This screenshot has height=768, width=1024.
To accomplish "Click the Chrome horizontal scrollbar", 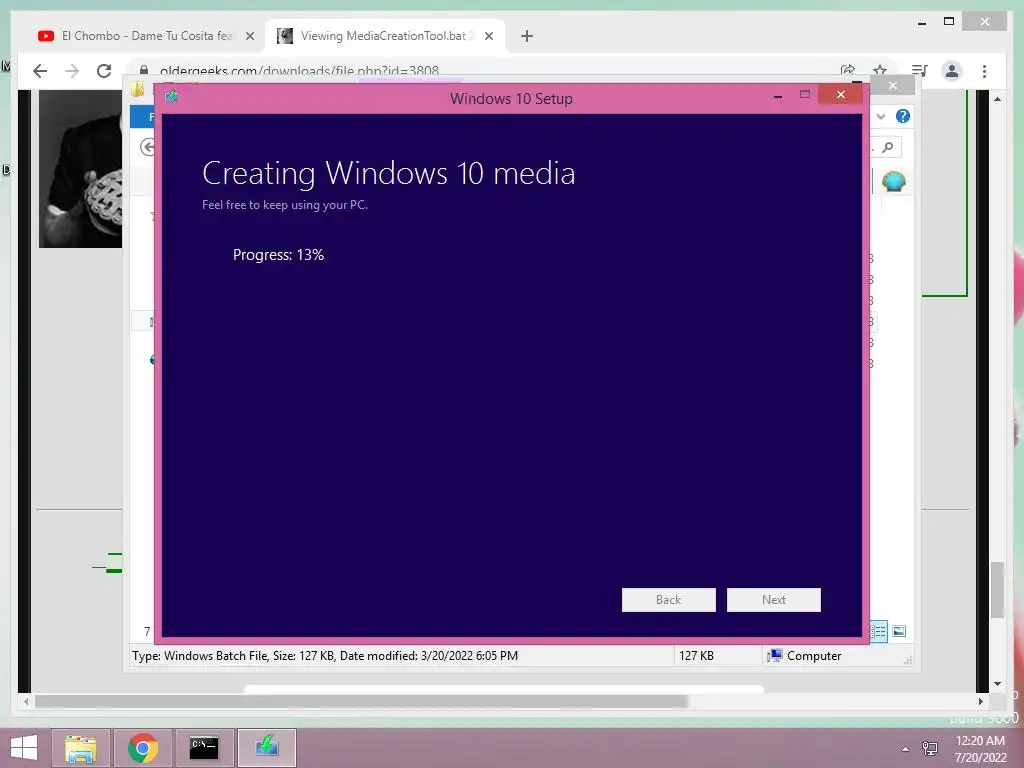I will [x=361, y=701].
